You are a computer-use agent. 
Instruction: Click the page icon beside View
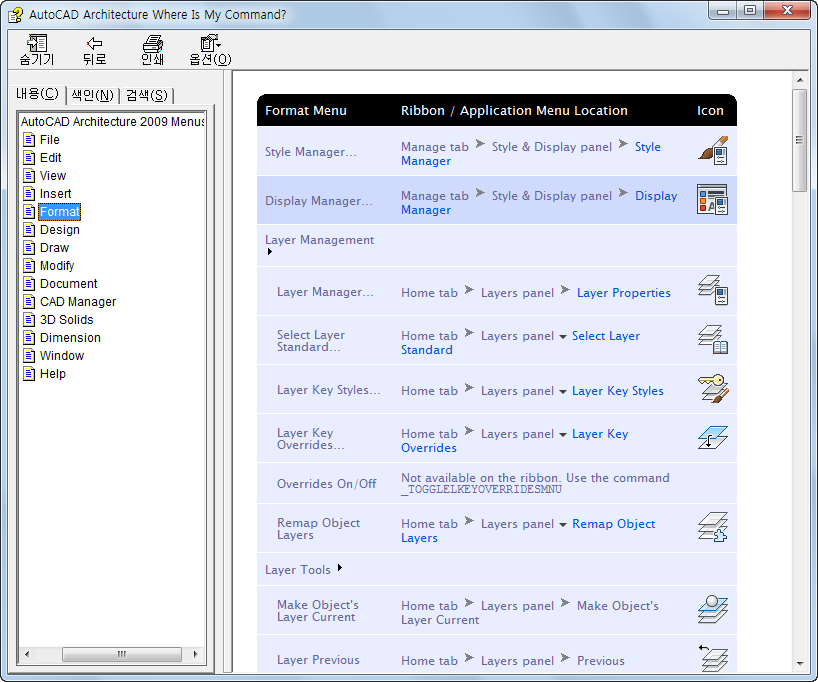(x=29, y=176)
